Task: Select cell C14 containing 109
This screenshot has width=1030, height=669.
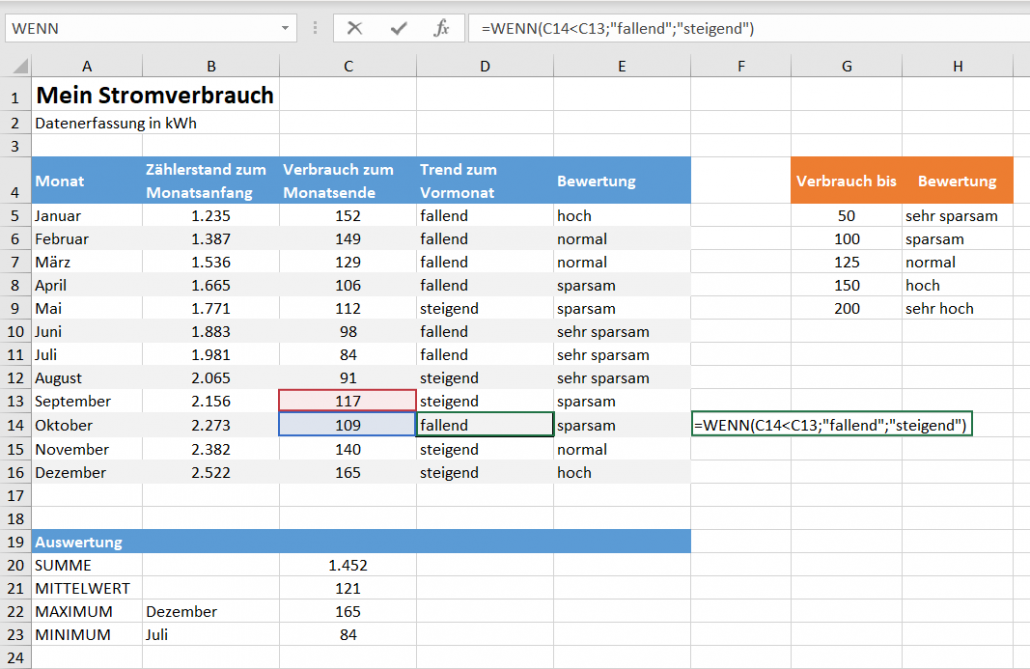Action: pyautogui.click(x=347, y=425)
